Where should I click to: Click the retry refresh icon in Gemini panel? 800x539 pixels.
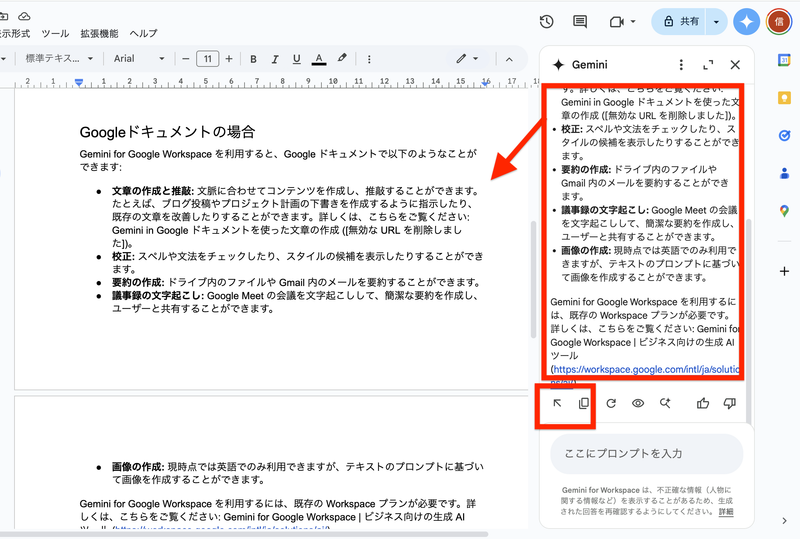pos(611,403)
